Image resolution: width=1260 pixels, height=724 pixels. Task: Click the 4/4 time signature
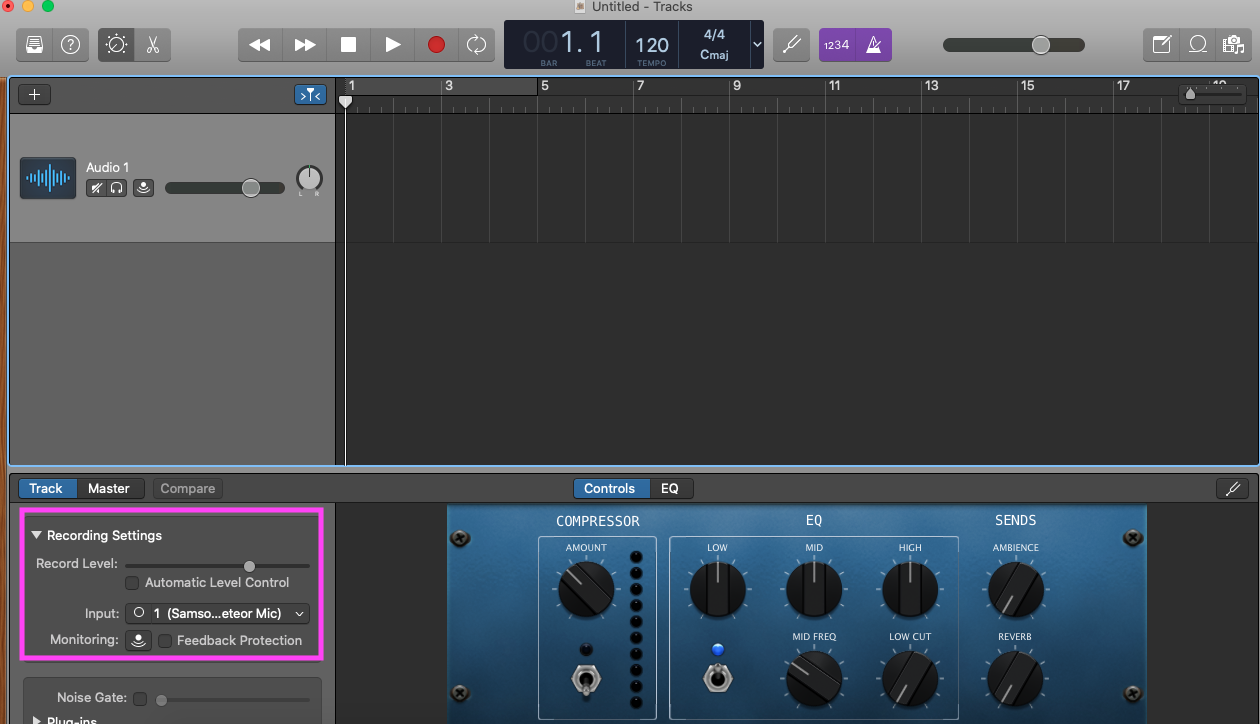pyautogui.click(x=714, y=35)
